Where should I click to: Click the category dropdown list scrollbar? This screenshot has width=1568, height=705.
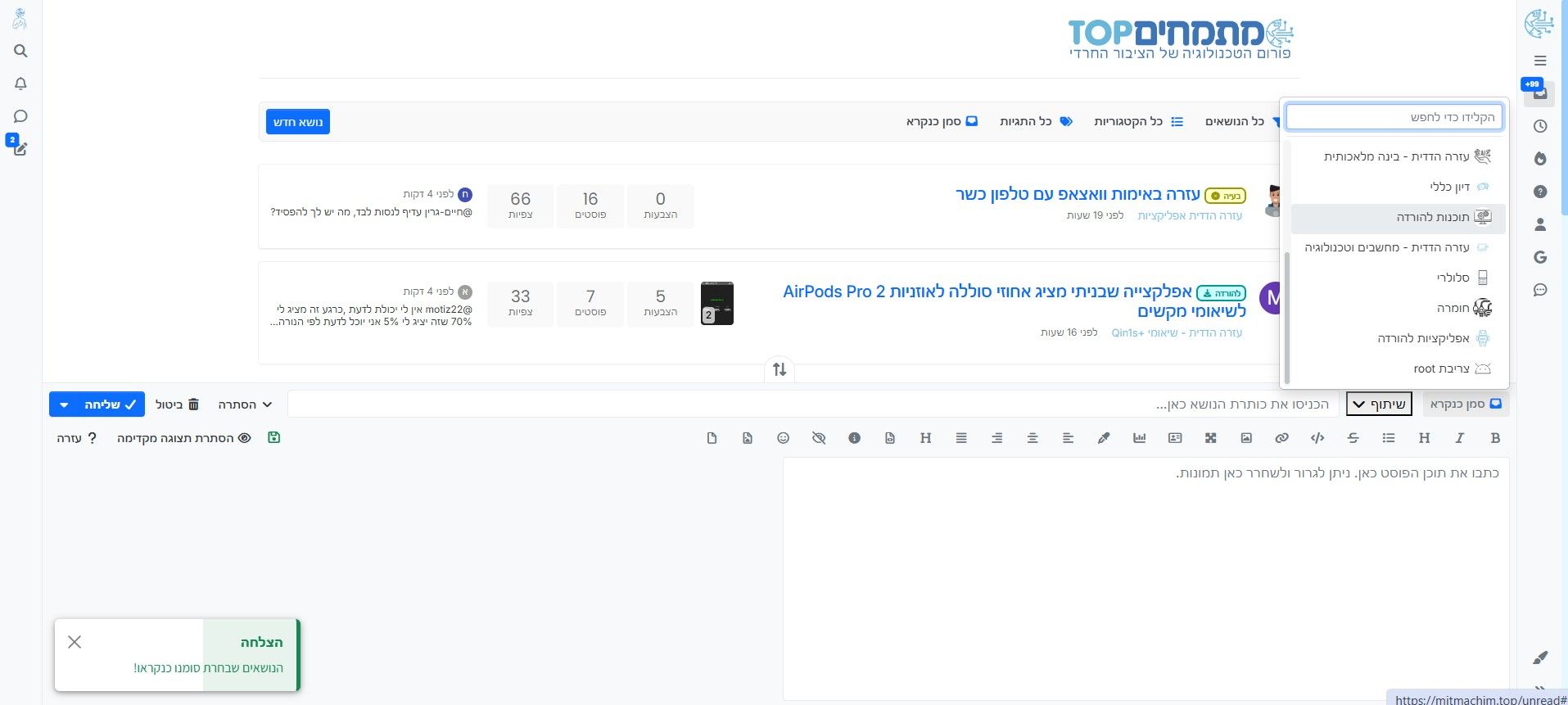point(1286,318)
